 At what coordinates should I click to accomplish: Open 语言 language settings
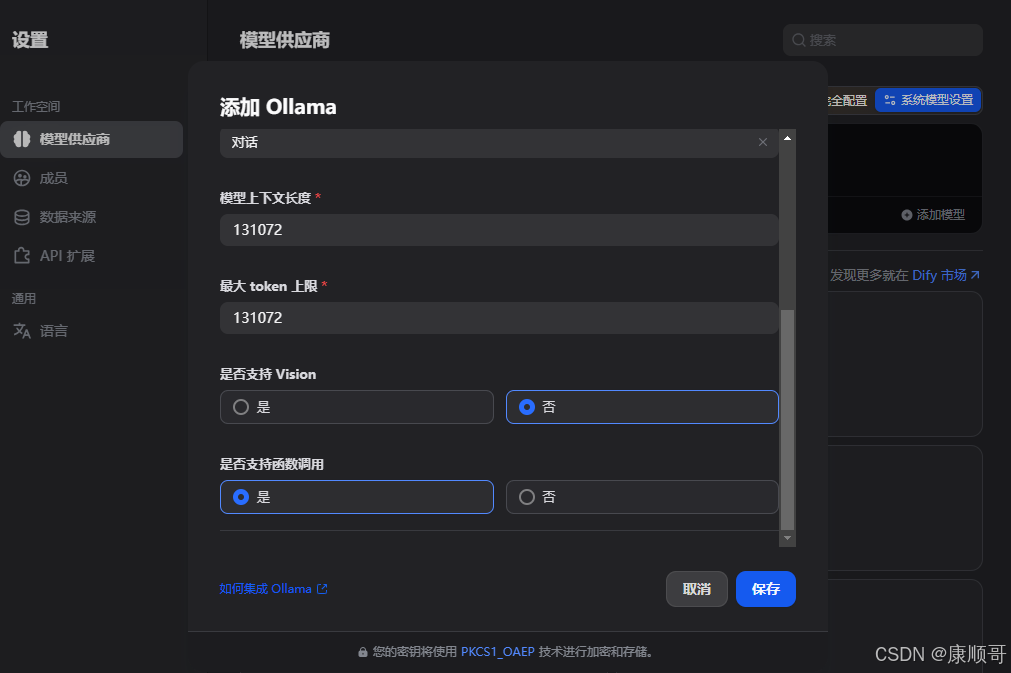pos(54,331)
